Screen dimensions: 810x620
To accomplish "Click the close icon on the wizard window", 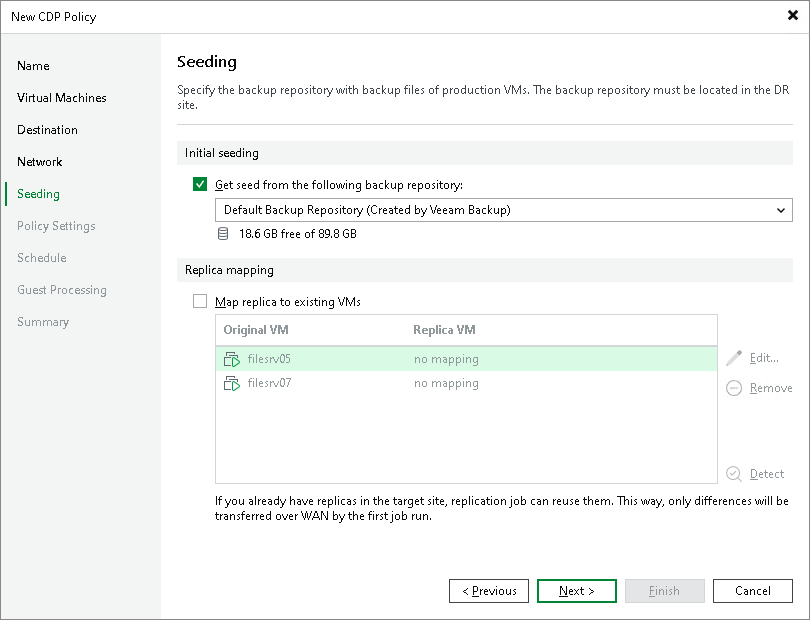I will [791, 16].
